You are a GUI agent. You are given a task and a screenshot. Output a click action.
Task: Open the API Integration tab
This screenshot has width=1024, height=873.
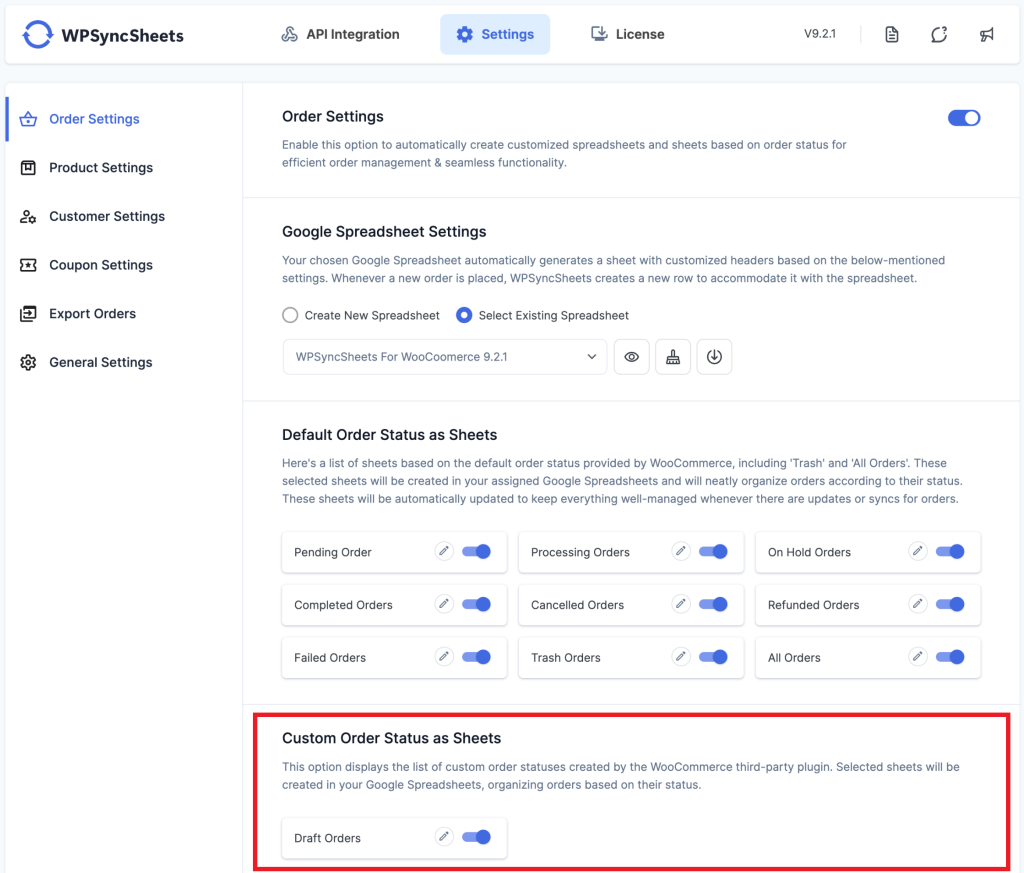(340, 35)
